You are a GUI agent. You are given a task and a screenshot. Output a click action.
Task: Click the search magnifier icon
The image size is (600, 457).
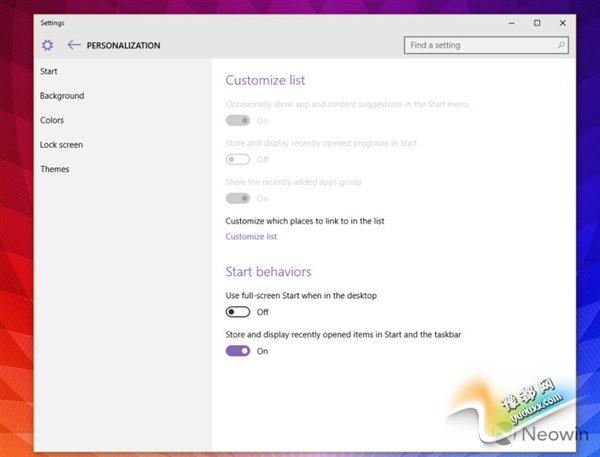click(x=561, y=45)
